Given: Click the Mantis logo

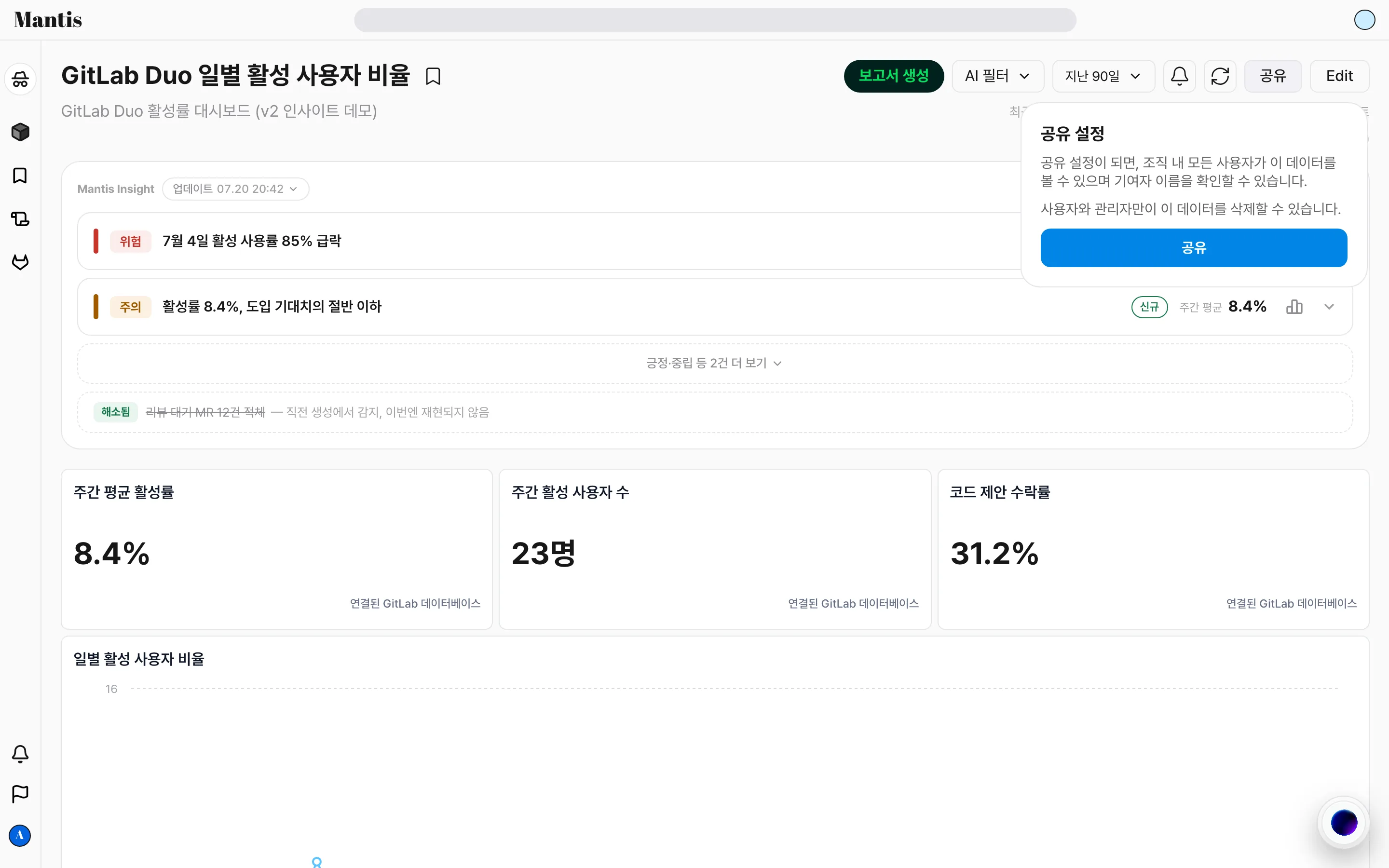Looking at the screenshot, I should pos(48,19).
